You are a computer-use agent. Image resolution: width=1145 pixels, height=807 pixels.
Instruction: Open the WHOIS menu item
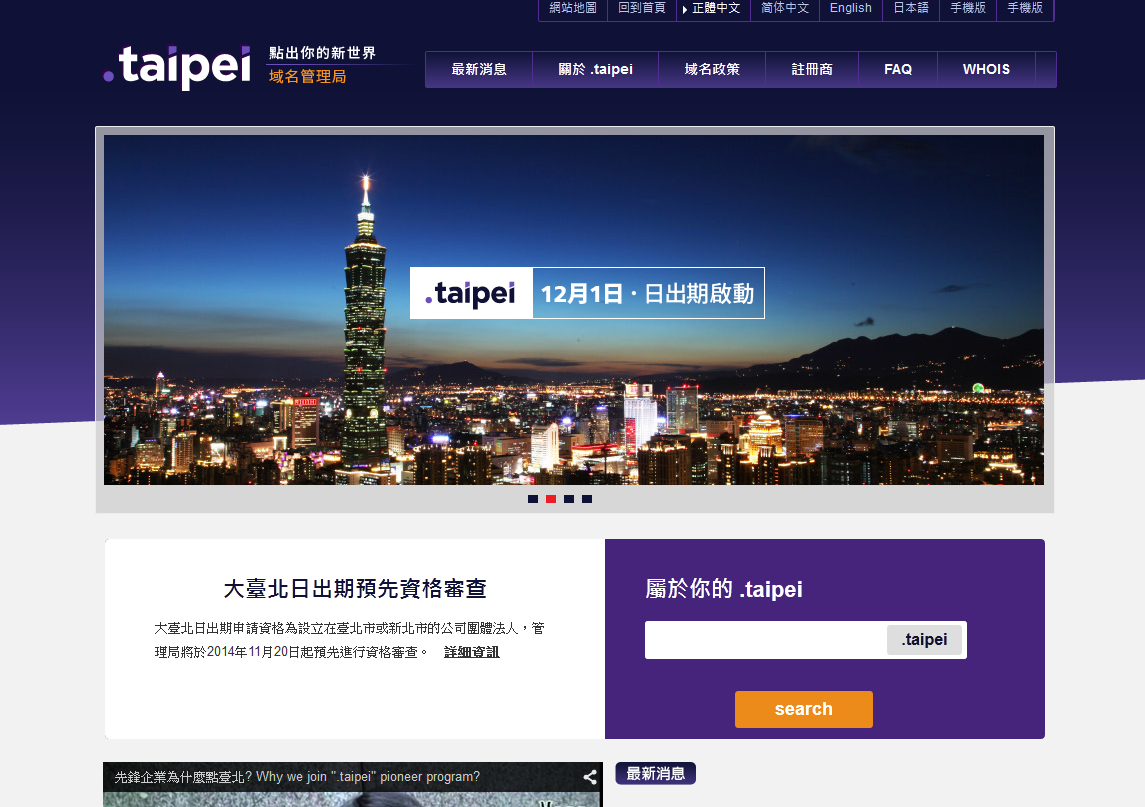click(x=986, y=69)
